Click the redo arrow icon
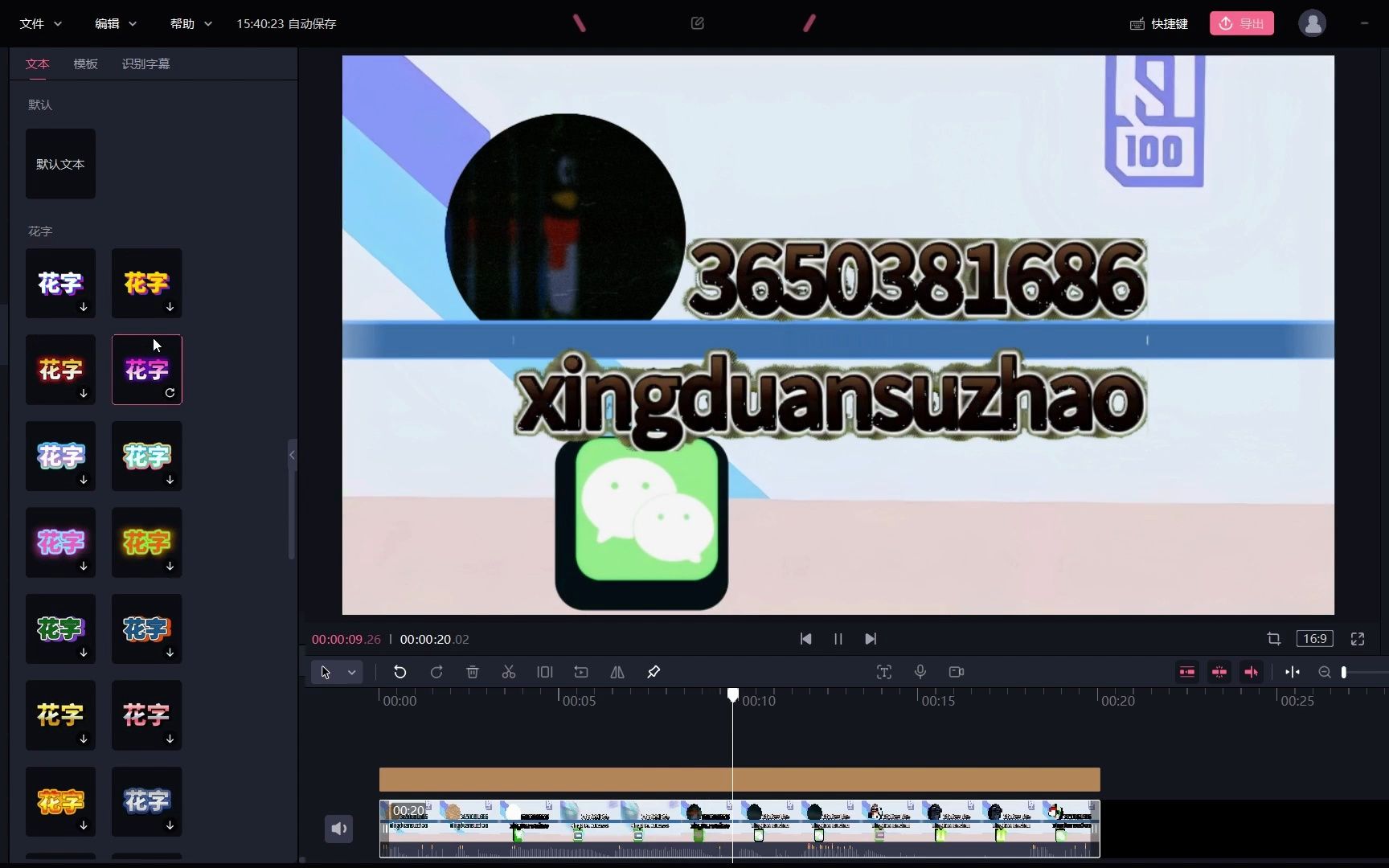This screenshot has width=1389, height=868. click(x=436, y=672)
